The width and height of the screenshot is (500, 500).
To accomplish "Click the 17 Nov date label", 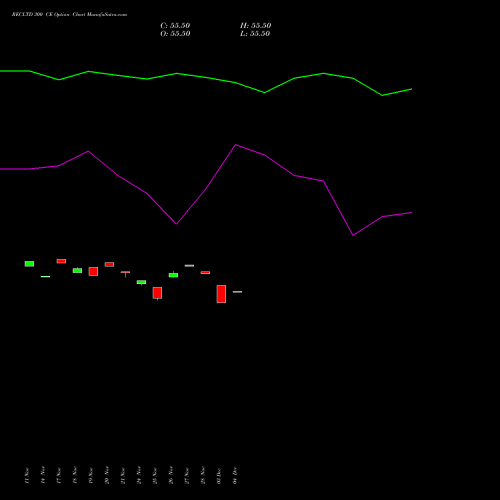I will pos(59,475).
